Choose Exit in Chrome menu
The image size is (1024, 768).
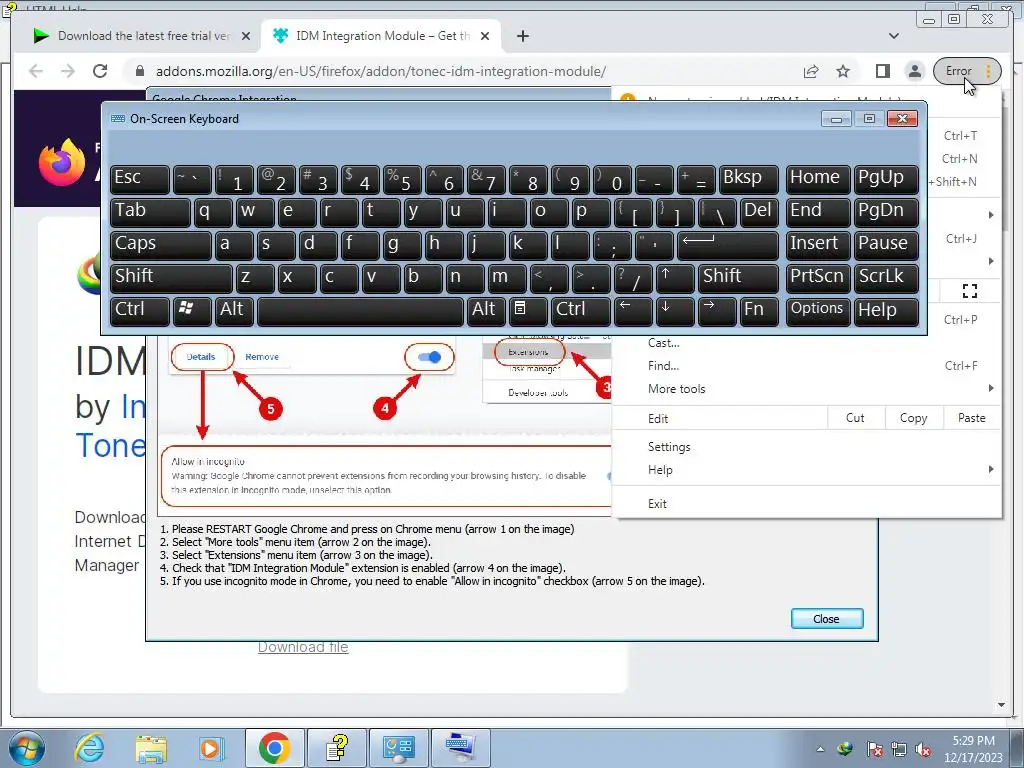point(806,504)
